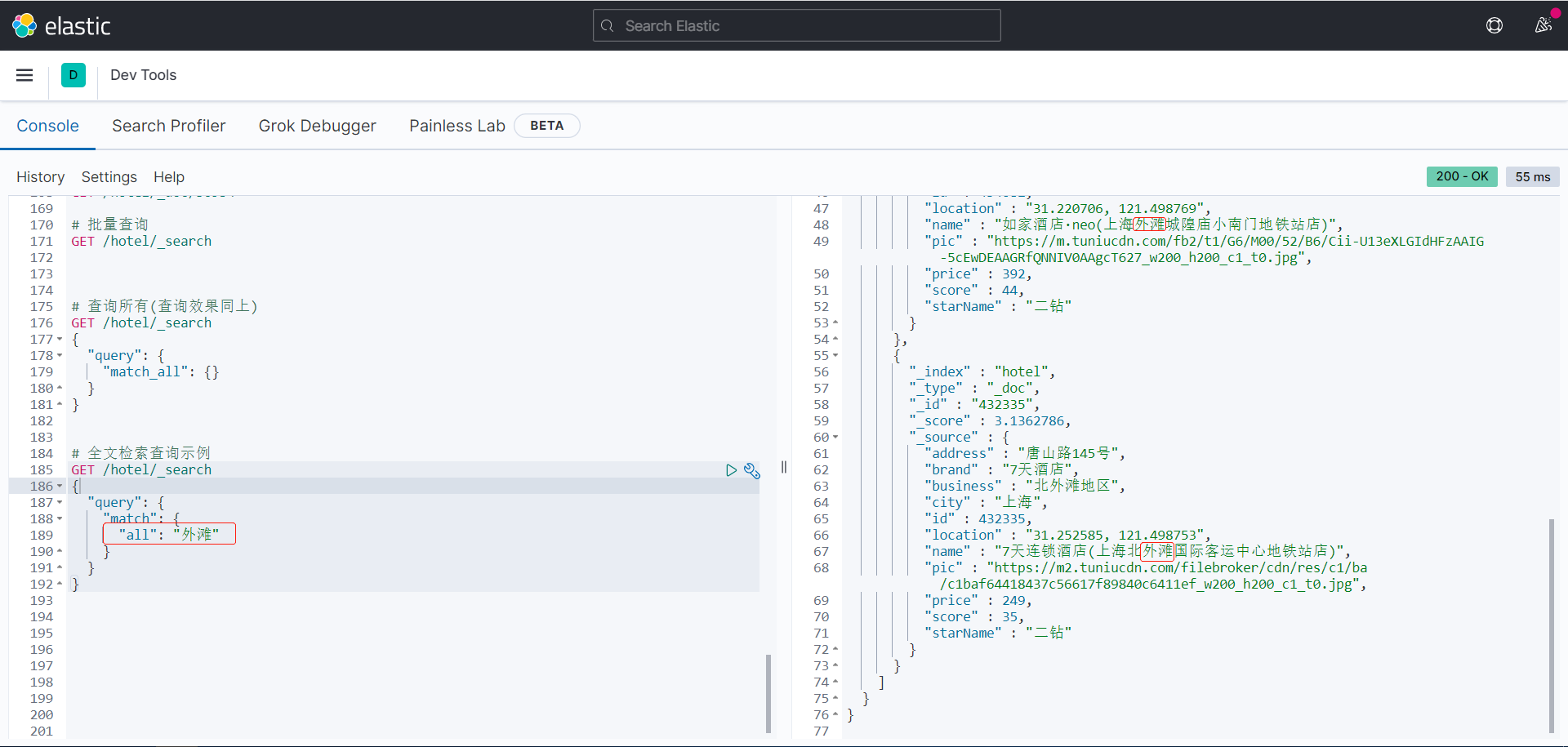The height and width of the screenshot is (747, 1568).
Task: Collapse the match block at line 188
Action: pyautogui.click(x=60, y=519)
